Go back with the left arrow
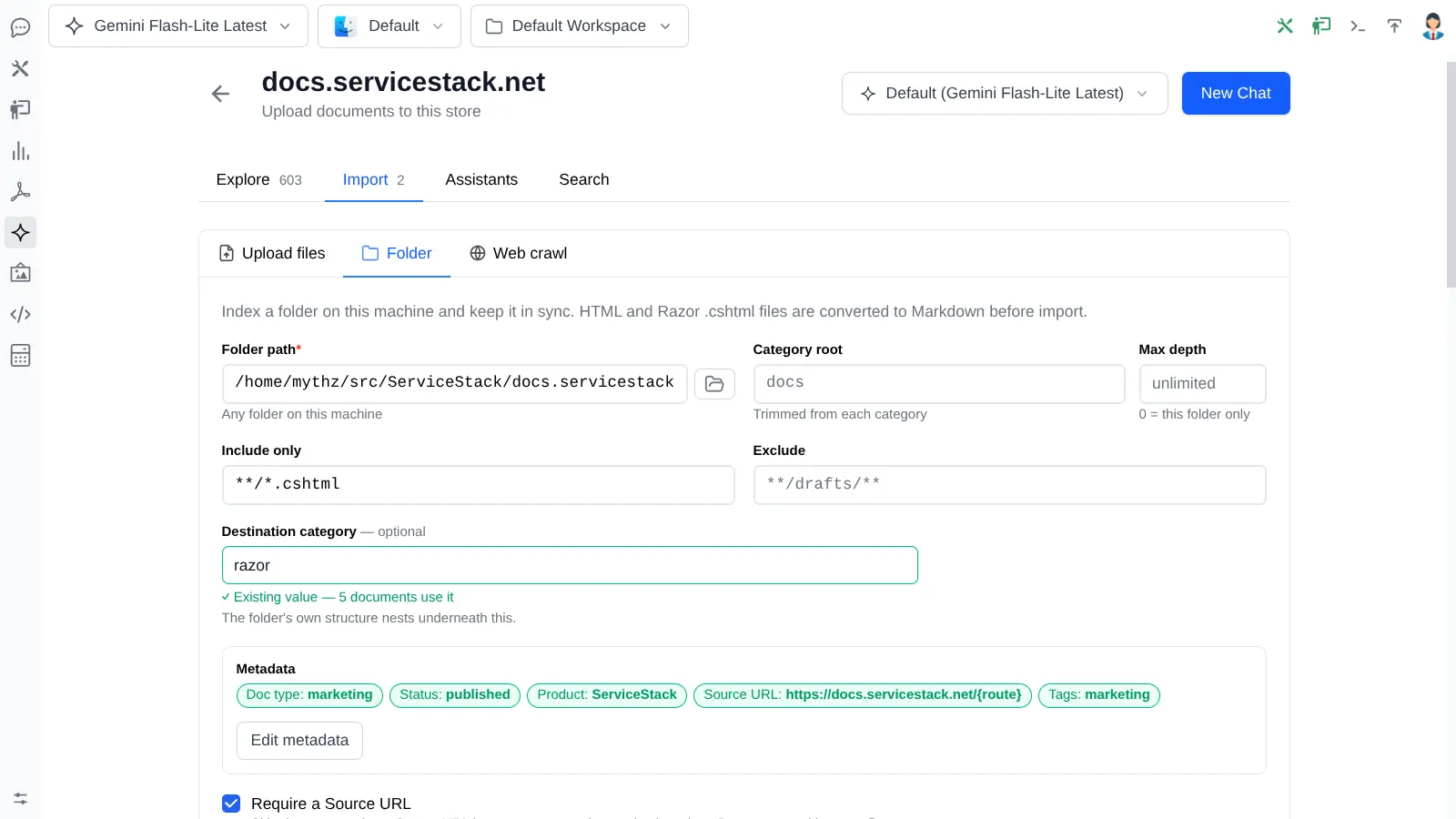 click(x=220, y=94)
